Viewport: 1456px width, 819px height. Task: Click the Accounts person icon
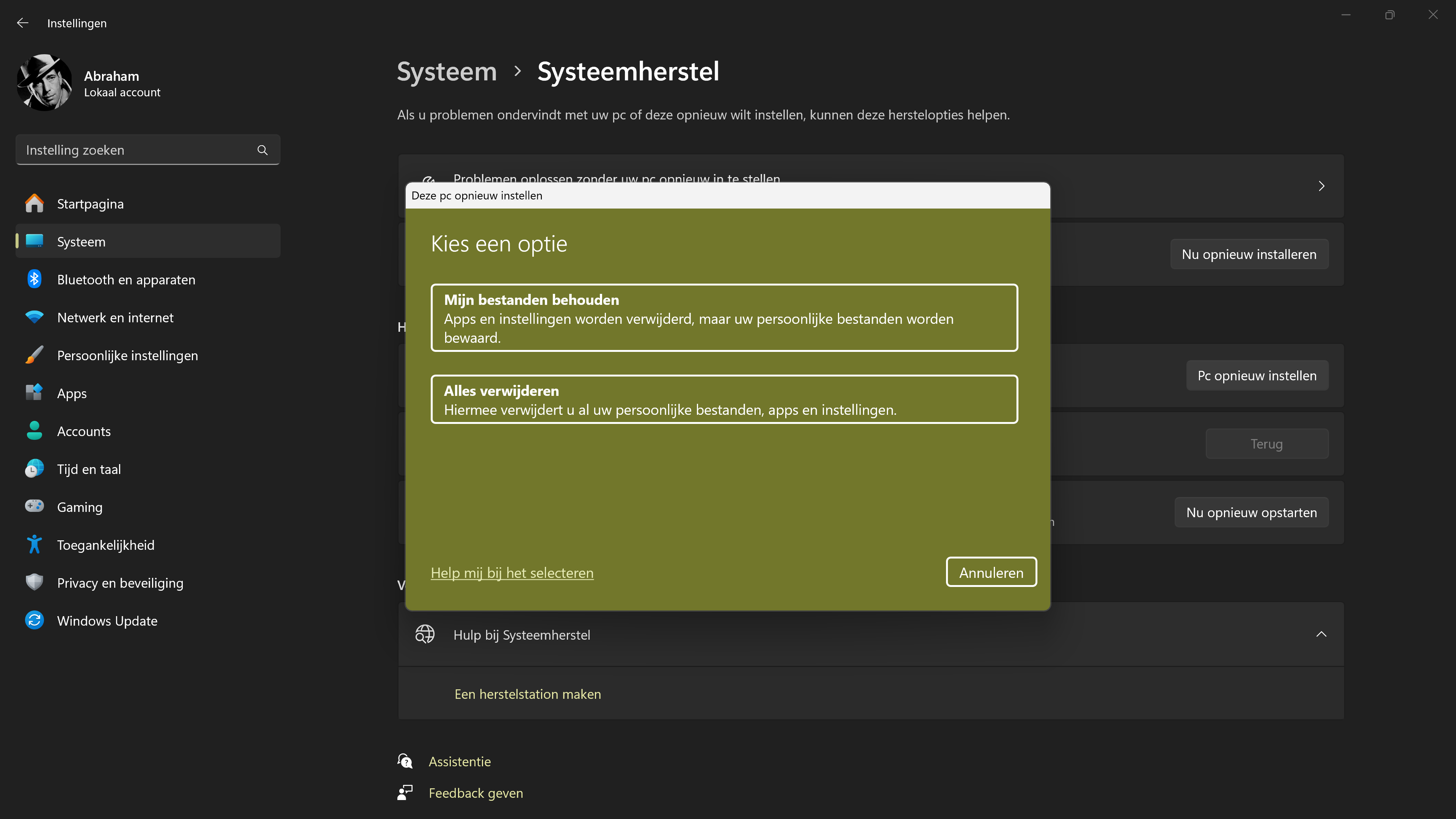(x=34, y=431)
